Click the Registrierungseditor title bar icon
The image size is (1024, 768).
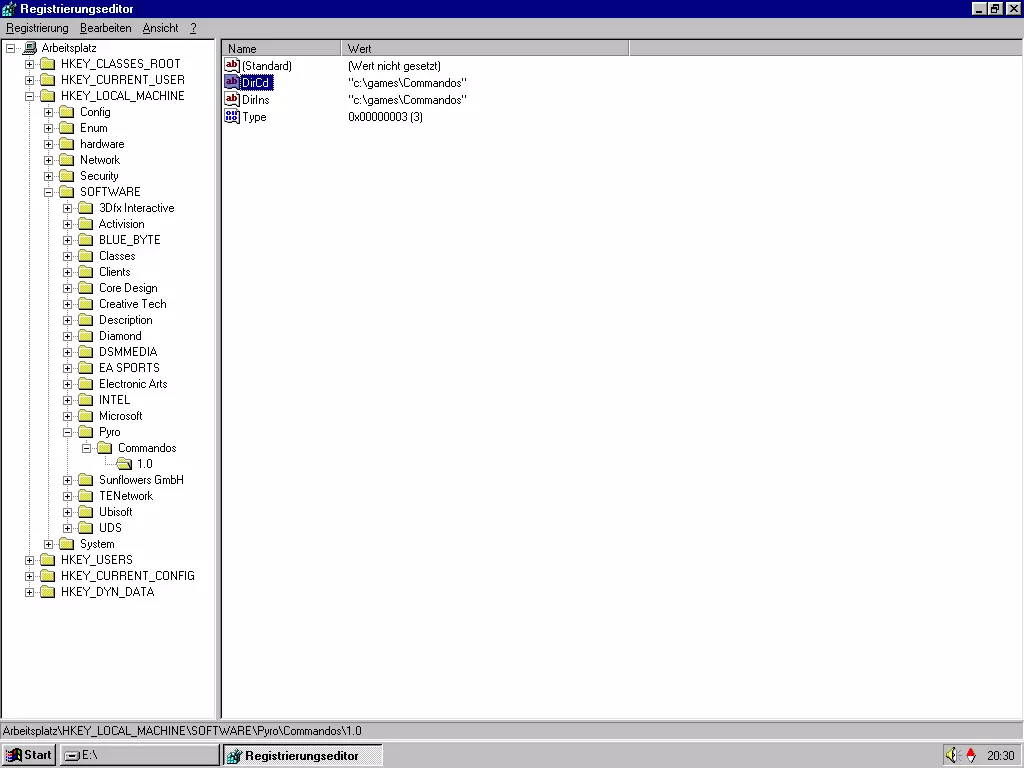[9, 9]
